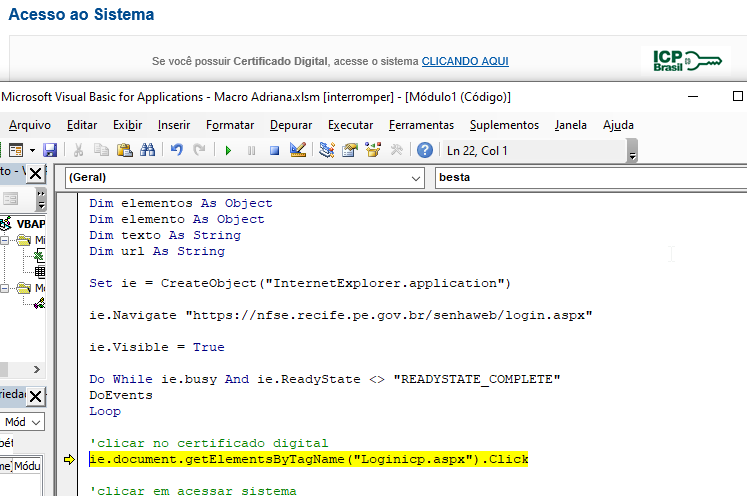Screen dimensions: 747x496
Task: Open the Properties Window icon
Action: coord(350,151)
